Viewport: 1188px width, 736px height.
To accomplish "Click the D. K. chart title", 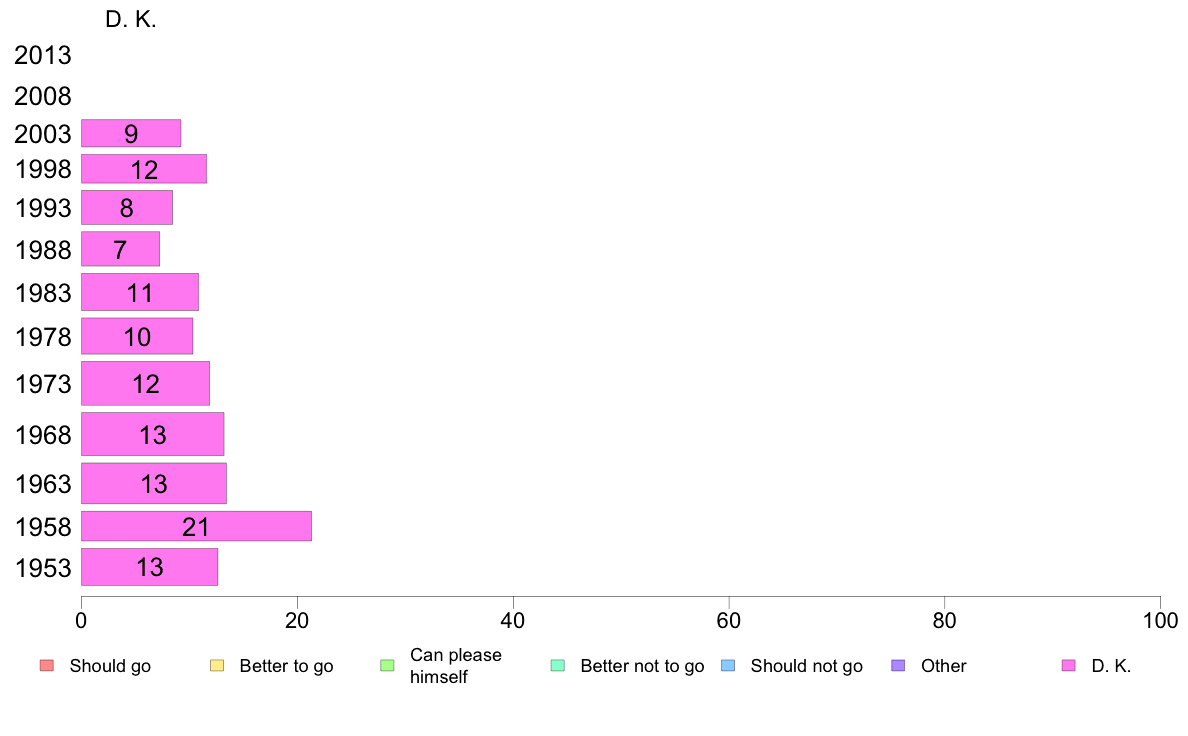I will [x=130, y=20].
